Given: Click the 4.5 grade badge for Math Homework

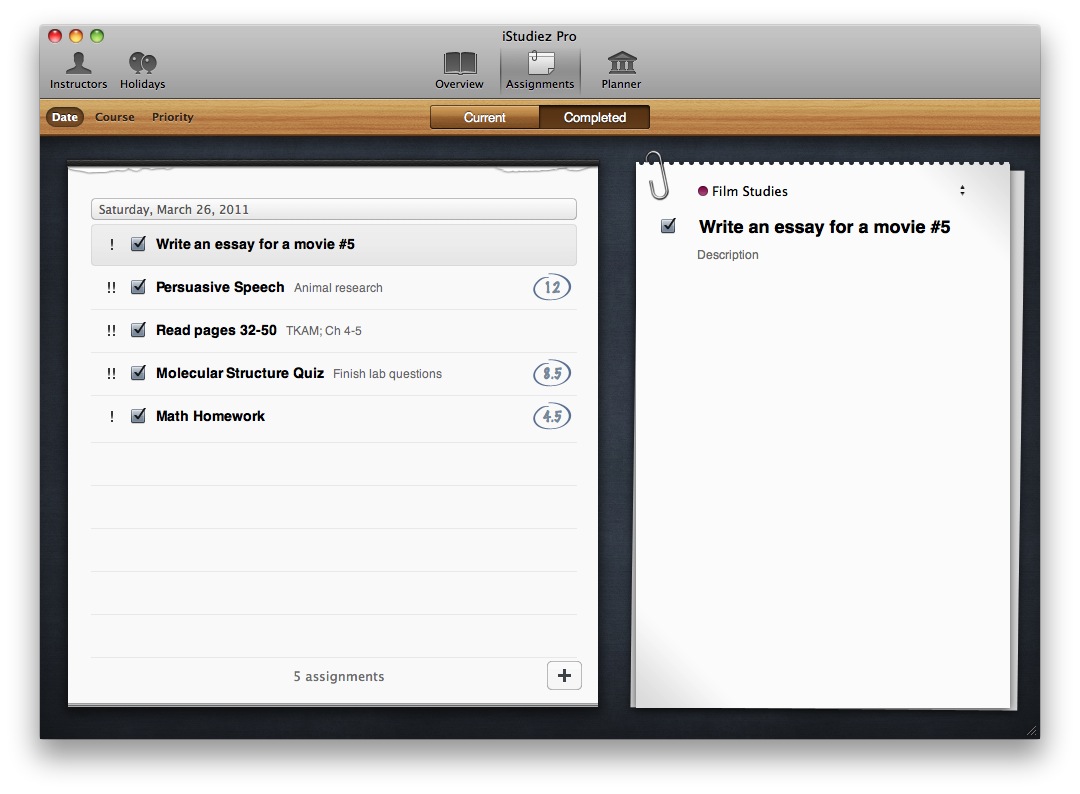Looking at the screenshot, I should 551,417.
